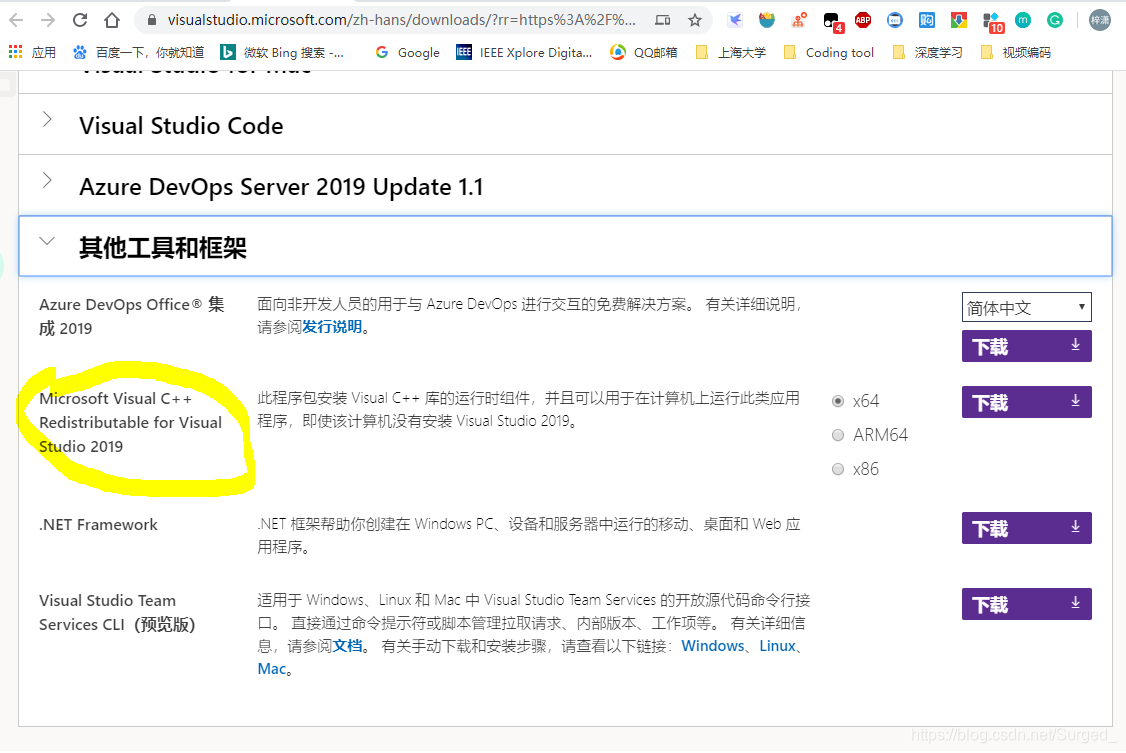Open the user profile avatar

[1099, 20]
